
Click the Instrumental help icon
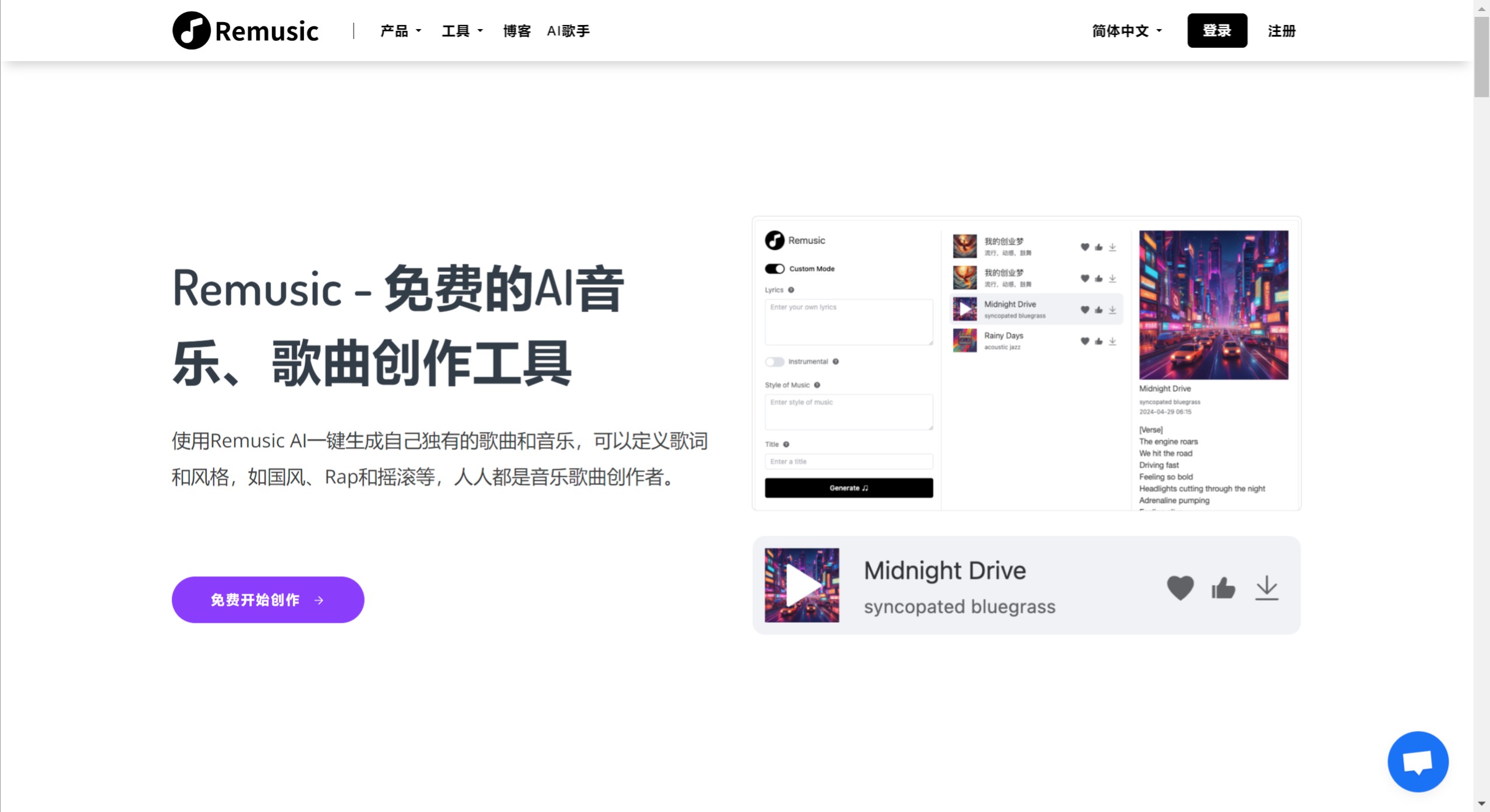(837, 361)
